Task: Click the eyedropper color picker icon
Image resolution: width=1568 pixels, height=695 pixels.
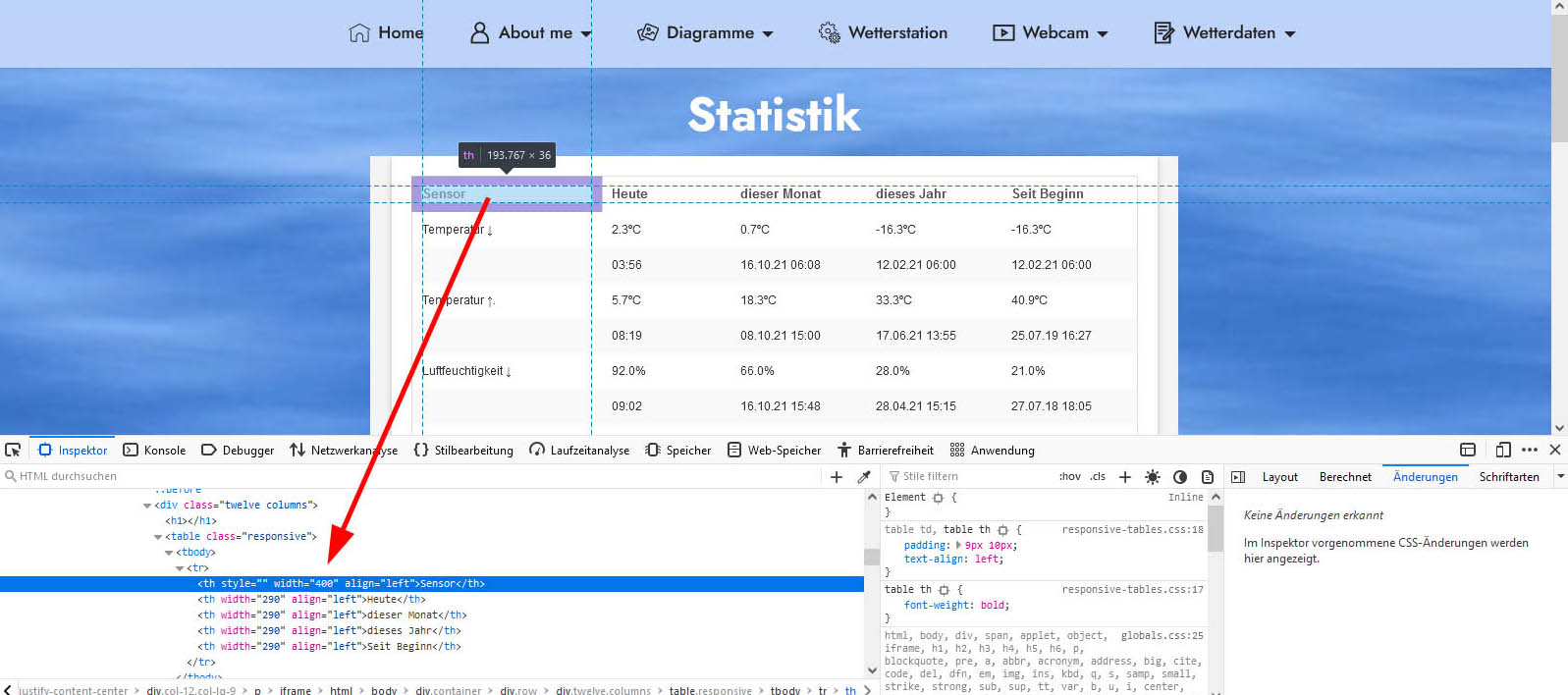Action: (864, 477)
